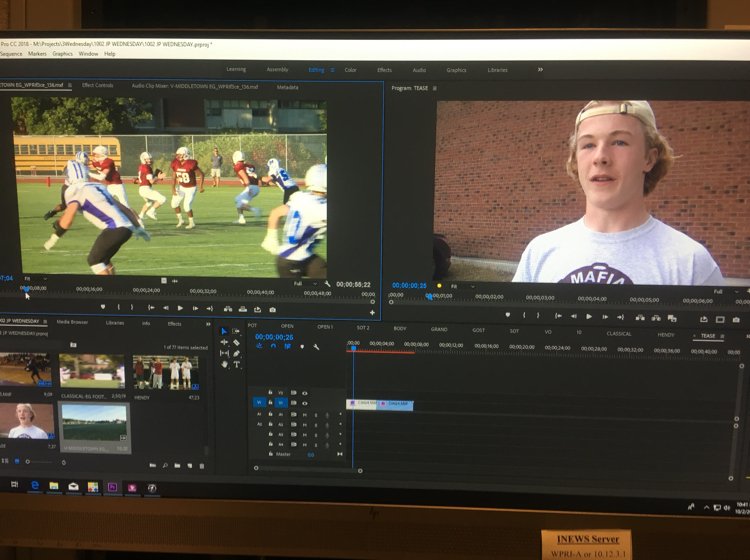Open Source monitor button editor plus
Image resolution: width=750 pixels, height=560 pixels.
[372, 312]
